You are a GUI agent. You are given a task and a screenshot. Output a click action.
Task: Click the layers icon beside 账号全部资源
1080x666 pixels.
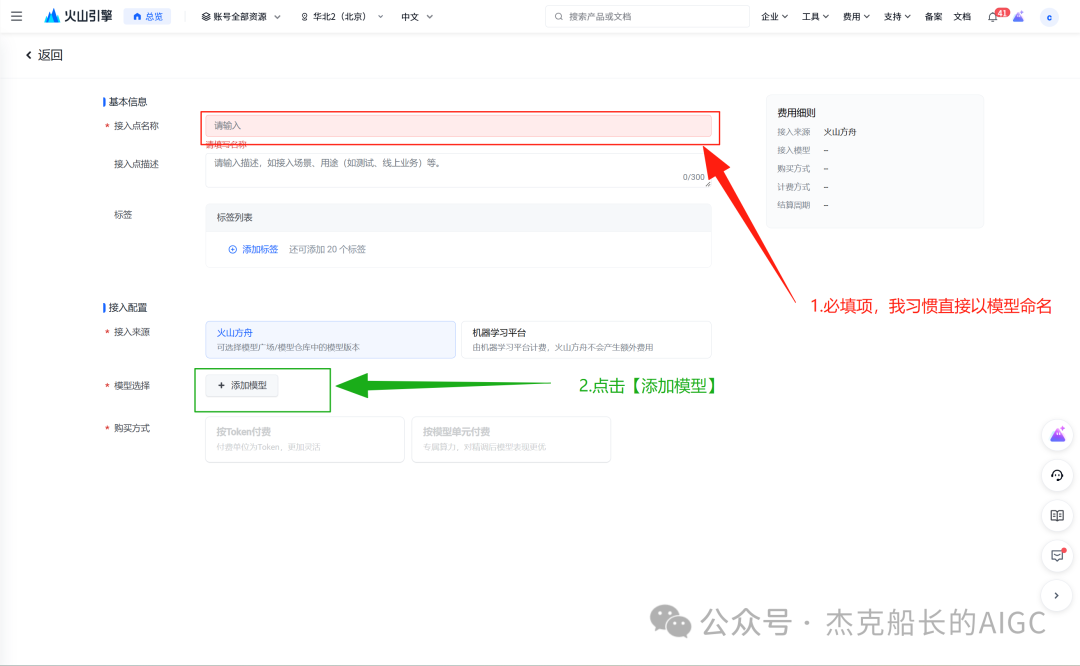point(205,17)
